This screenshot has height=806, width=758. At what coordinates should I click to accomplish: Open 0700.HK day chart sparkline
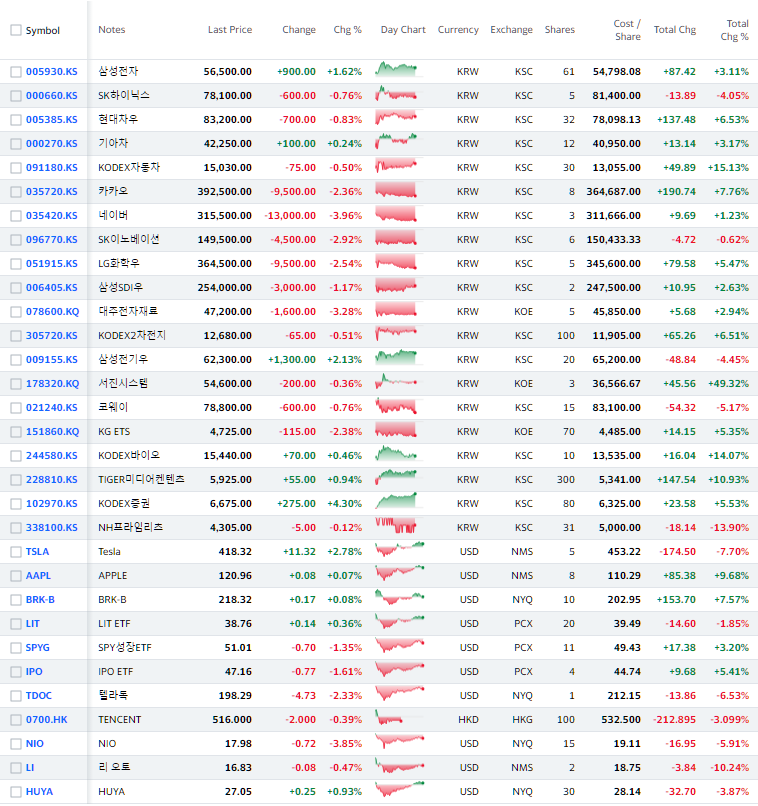[399, 718]
